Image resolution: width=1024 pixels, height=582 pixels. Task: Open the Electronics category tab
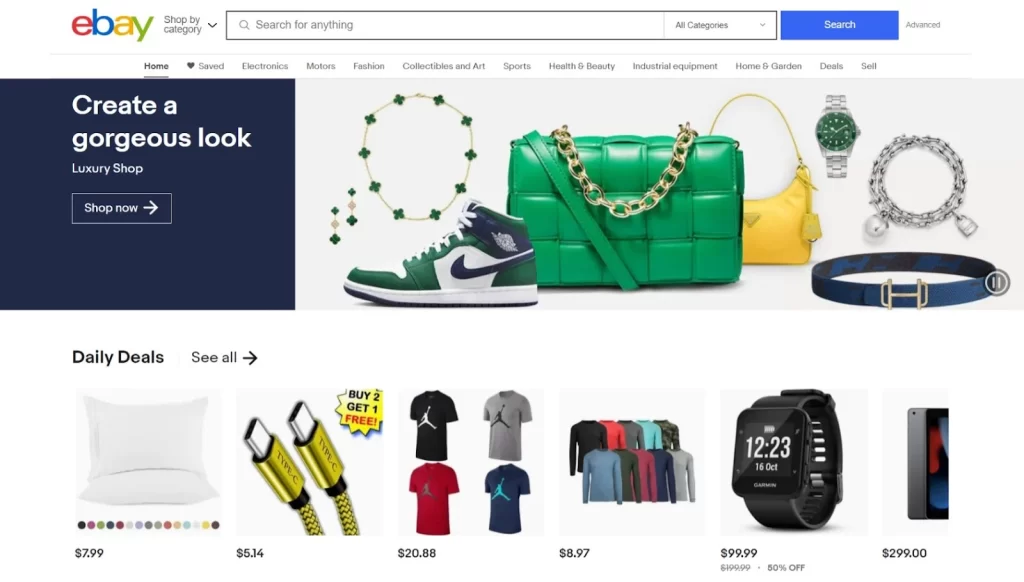[264, 66]
